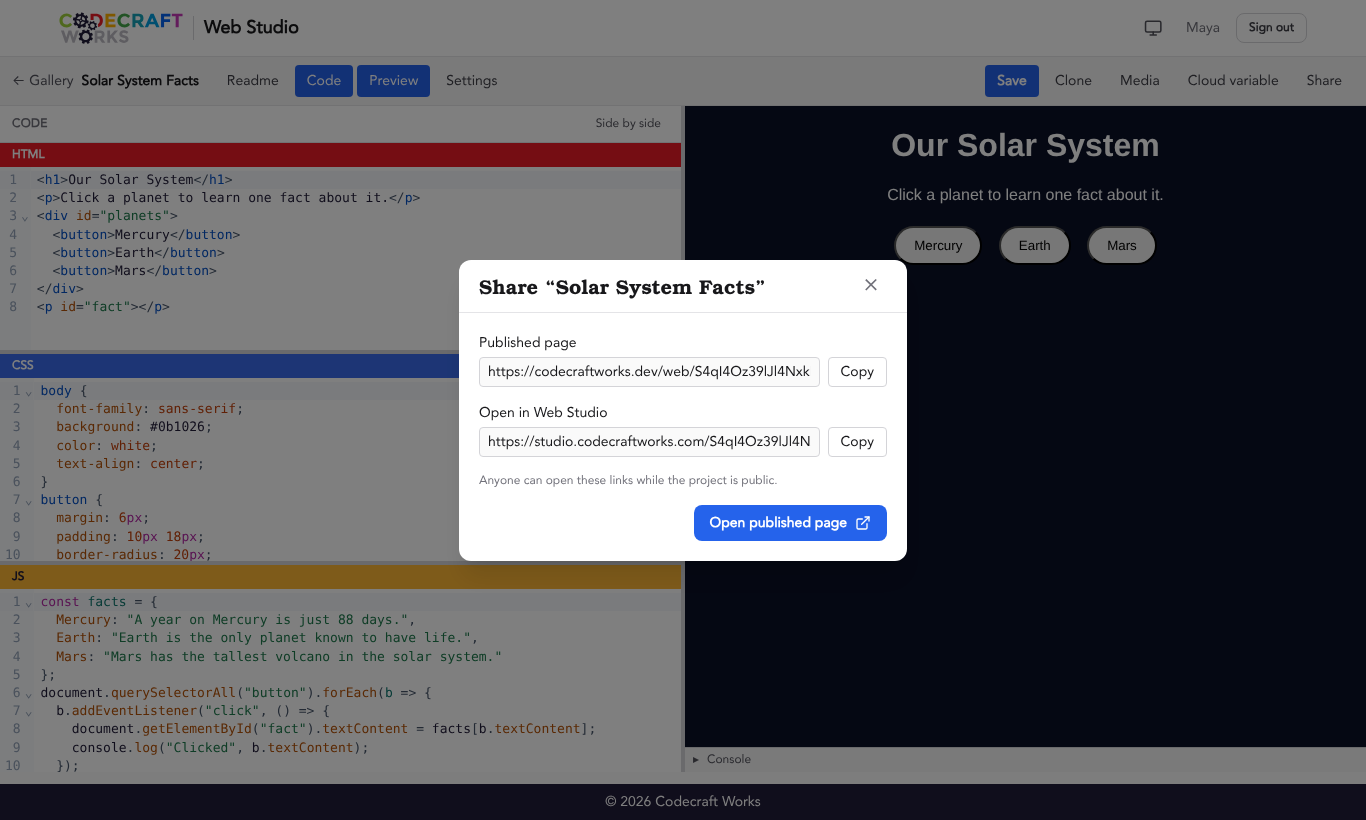Open the Media menu
This screenshot has height=820, width=1366.
pyautogui.click(x=1140, y=80)
